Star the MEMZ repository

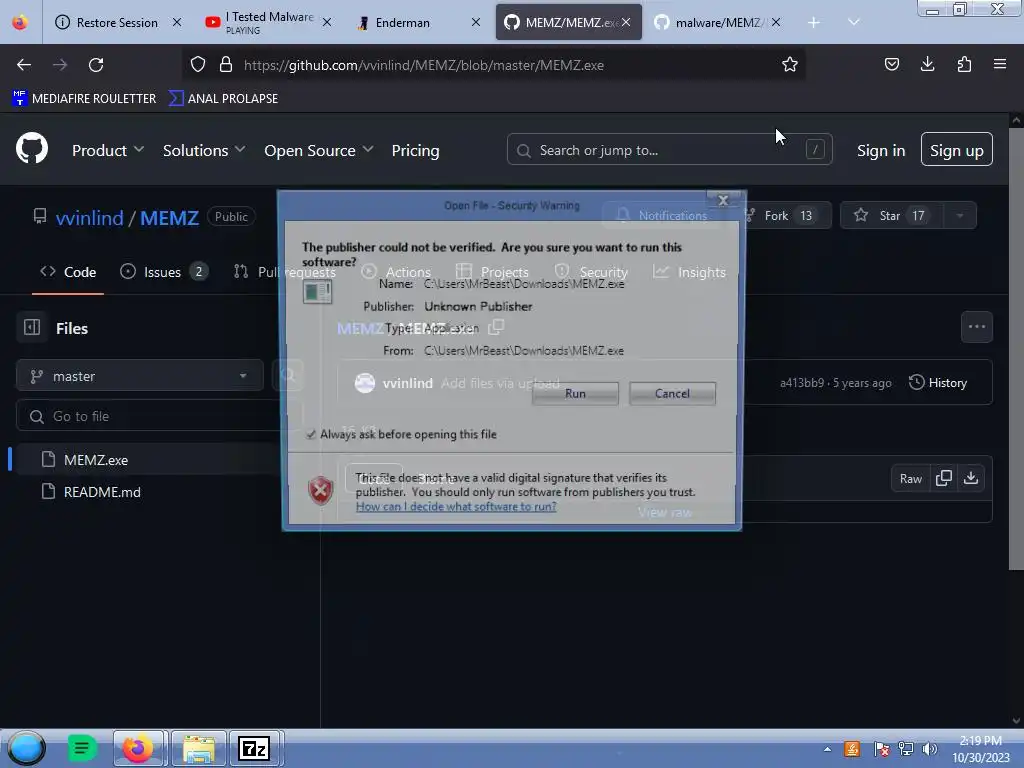[892, 216]
